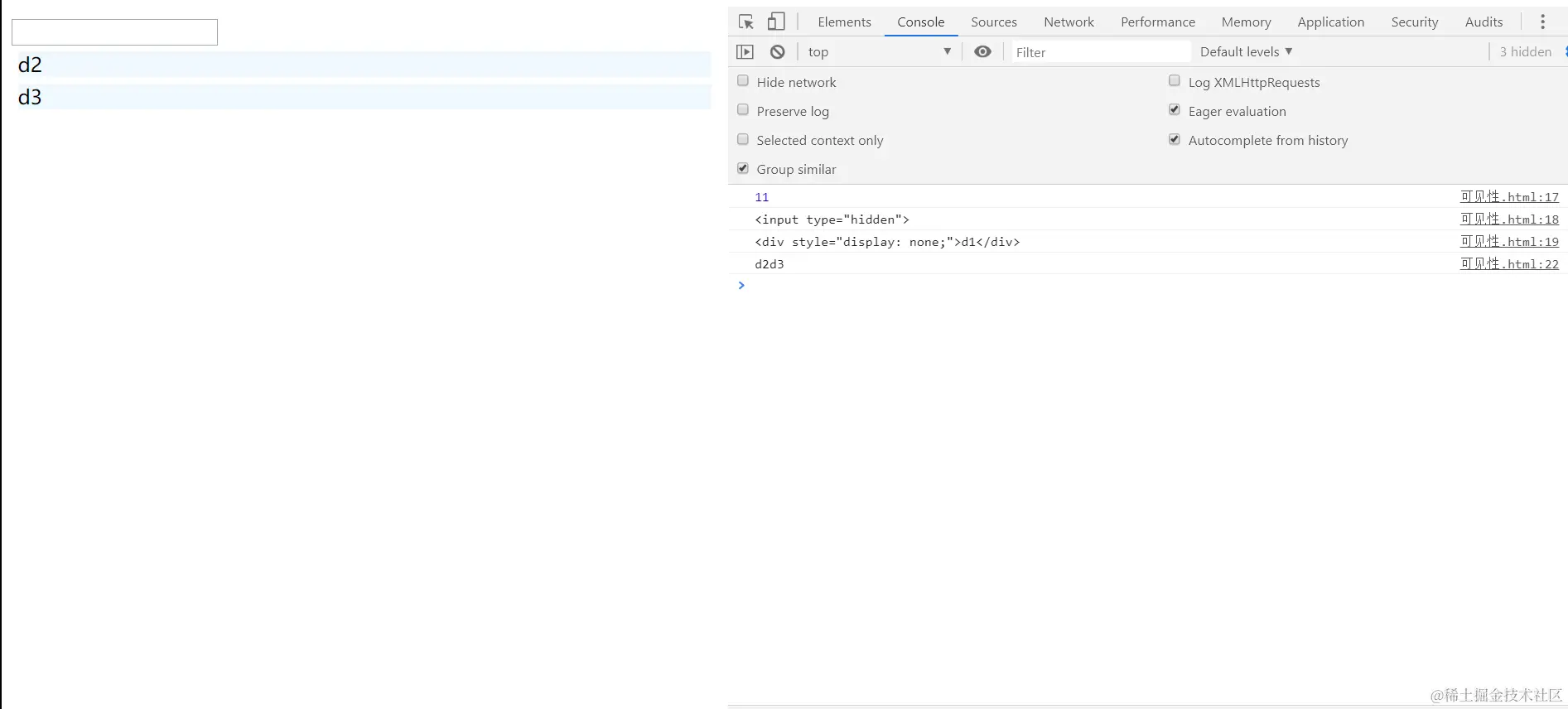1568x709 pixels.
Task: Uncheck the Group similar checkbox
Action: pyautogui.click(x=743, y=168)
